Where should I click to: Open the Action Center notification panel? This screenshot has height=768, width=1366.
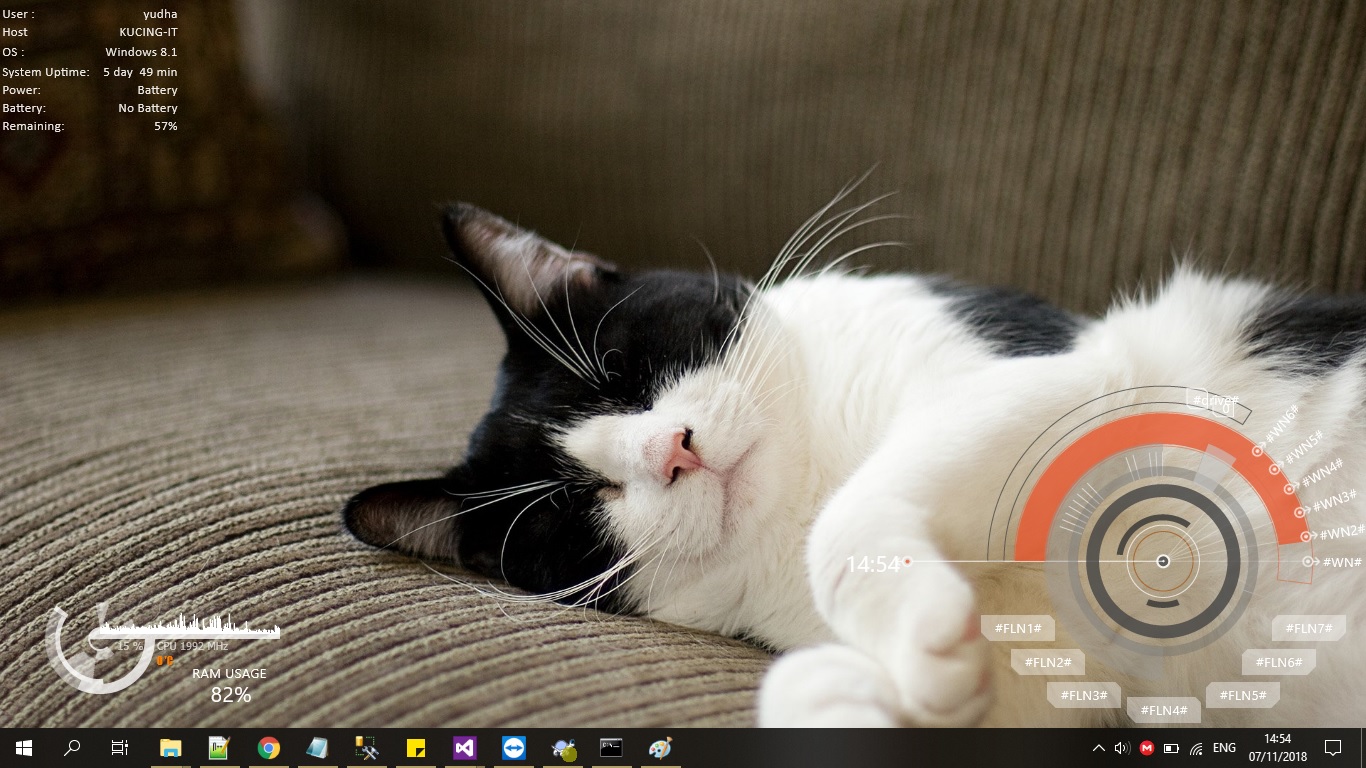[1333, 747]
